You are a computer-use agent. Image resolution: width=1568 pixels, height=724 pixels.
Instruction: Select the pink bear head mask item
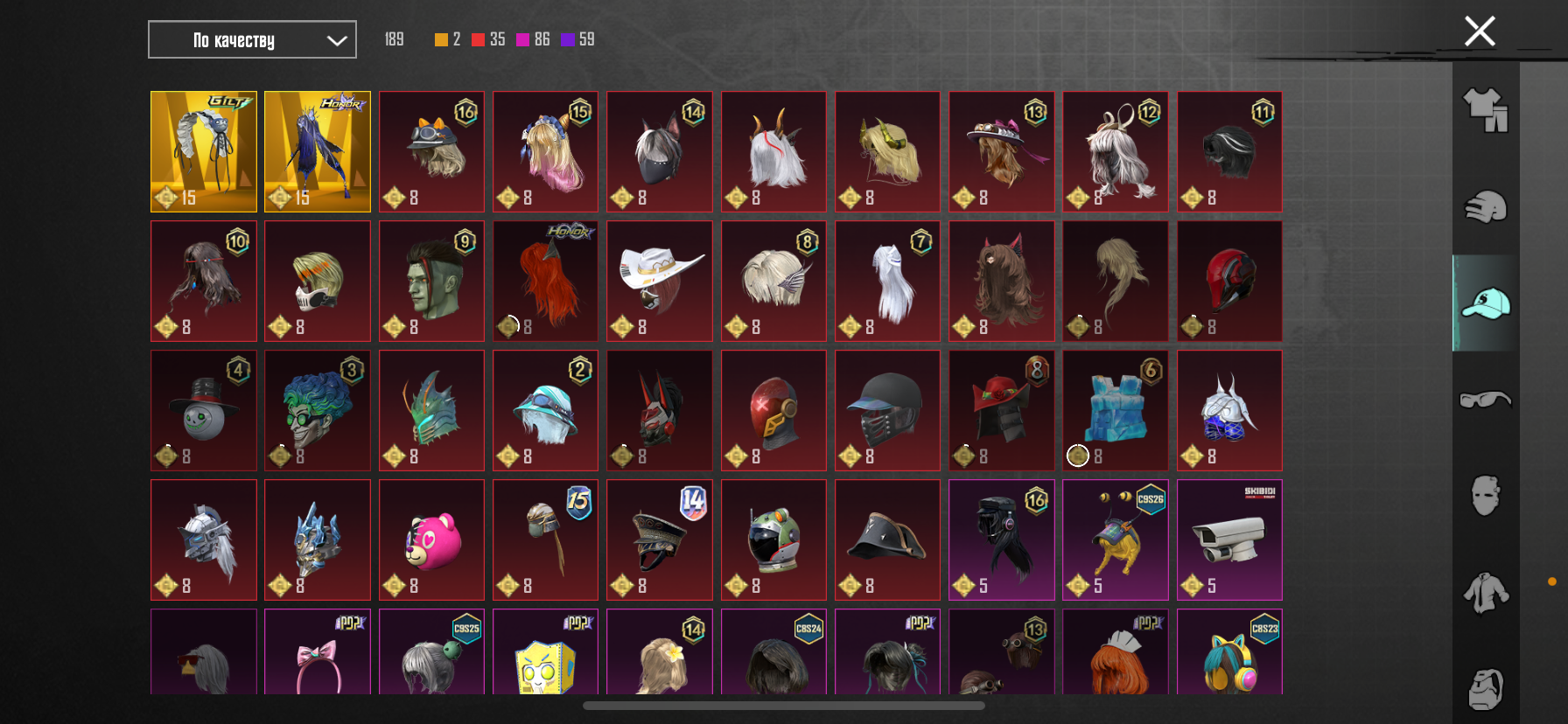click(431, 540)
